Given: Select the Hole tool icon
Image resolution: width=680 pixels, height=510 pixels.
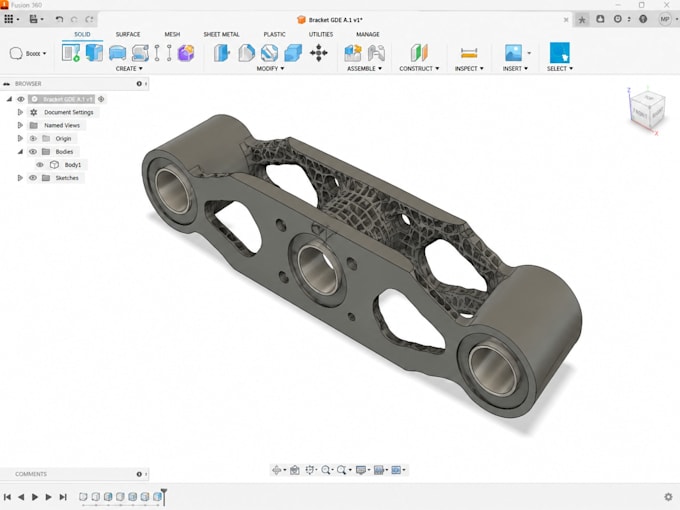Looking at the screenshot, I should pyautogui.click(x=140, y=53).
